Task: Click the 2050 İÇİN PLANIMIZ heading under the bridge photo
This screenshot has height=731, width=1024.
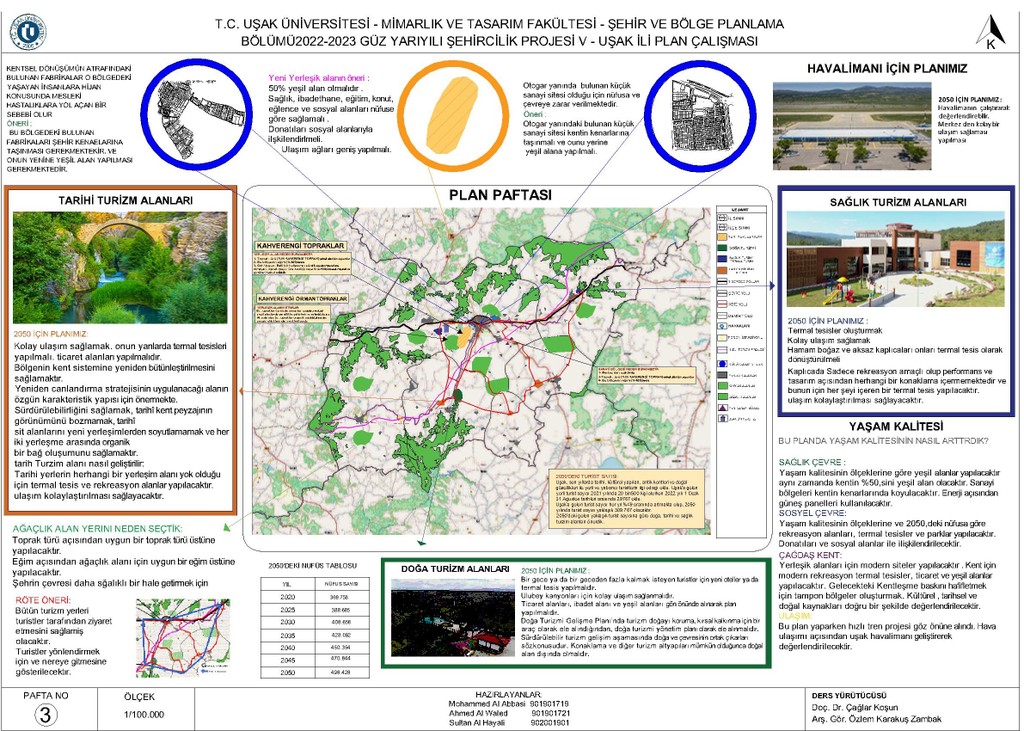Action: 50,334
